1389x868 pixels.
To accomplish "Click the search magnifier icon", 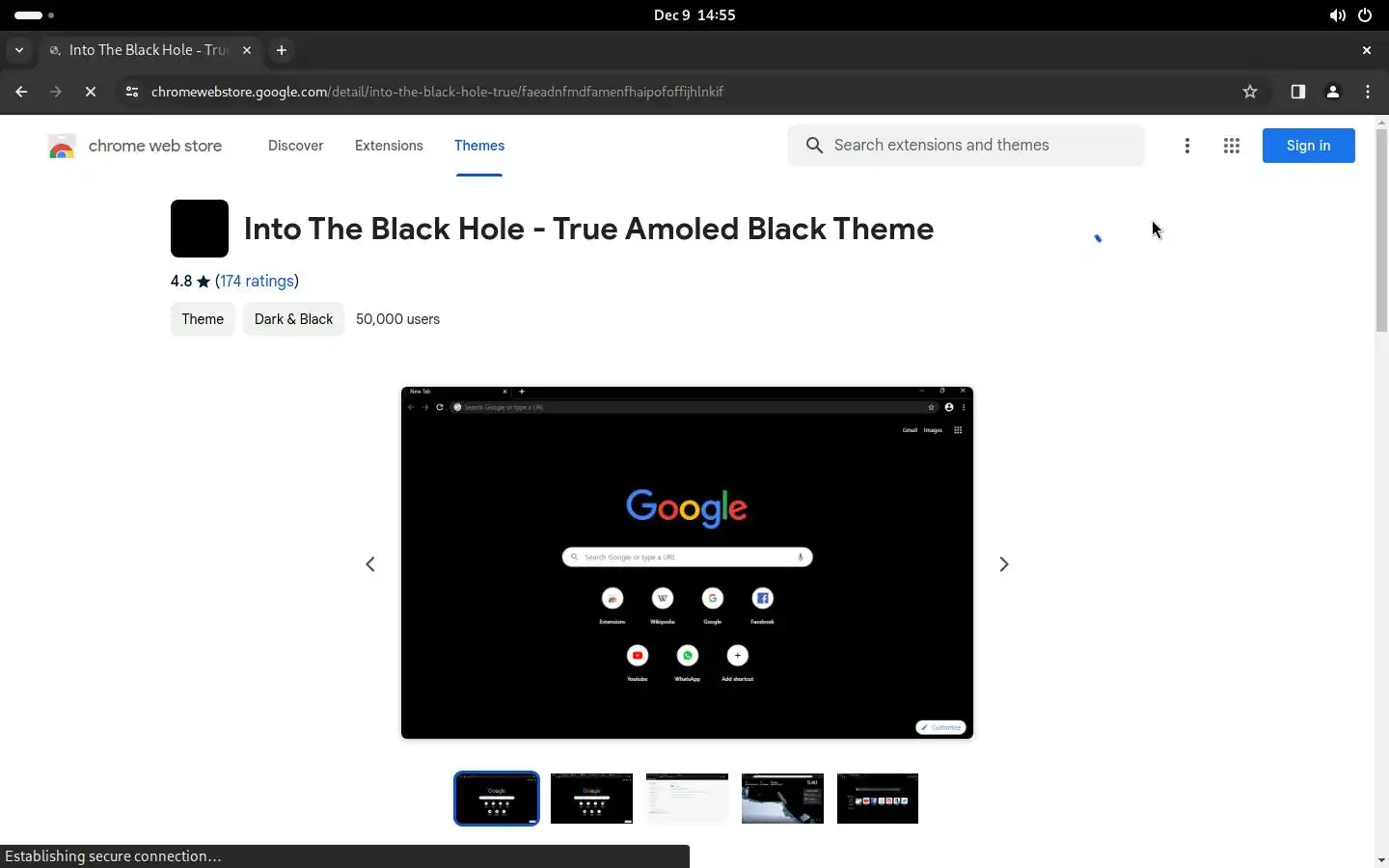I will (814, 146).
